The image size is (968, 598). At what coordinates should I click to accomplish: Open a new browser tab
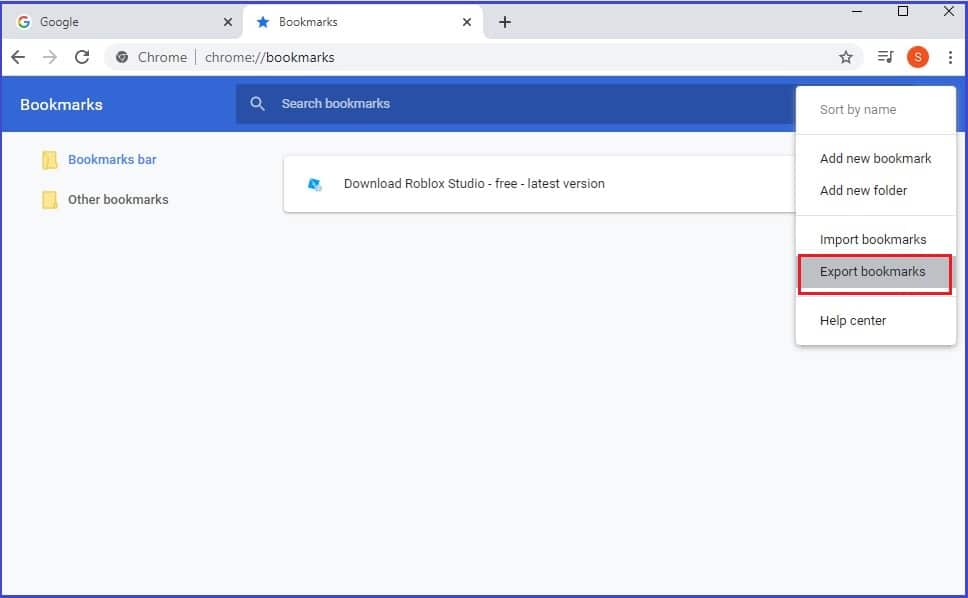pyautogui.click(x=505, y=21)
